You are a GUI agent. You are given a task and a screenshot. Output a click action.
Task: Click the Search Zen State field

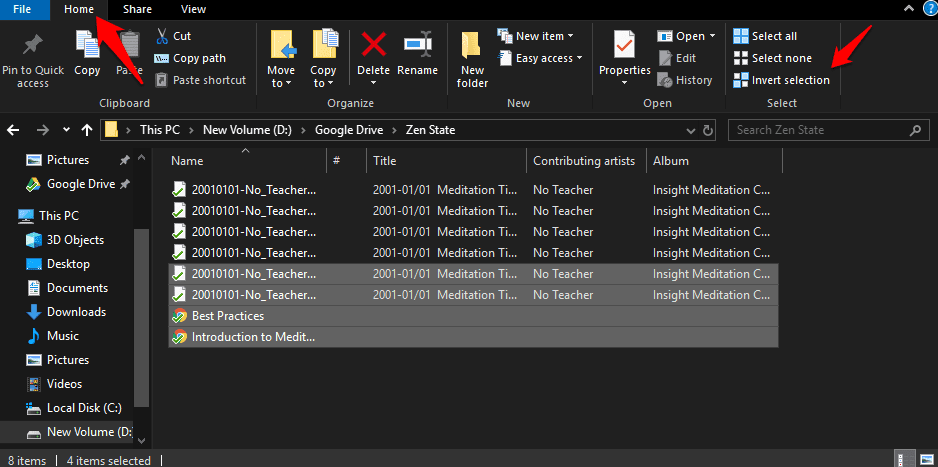829,130
